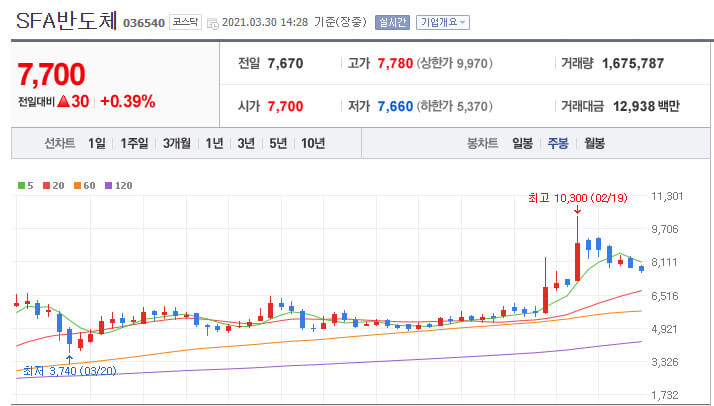Click the 상한가 9,970 upper limit text
Image resolution: width=714 pixels, height=406 pixels.
(454, 64)
